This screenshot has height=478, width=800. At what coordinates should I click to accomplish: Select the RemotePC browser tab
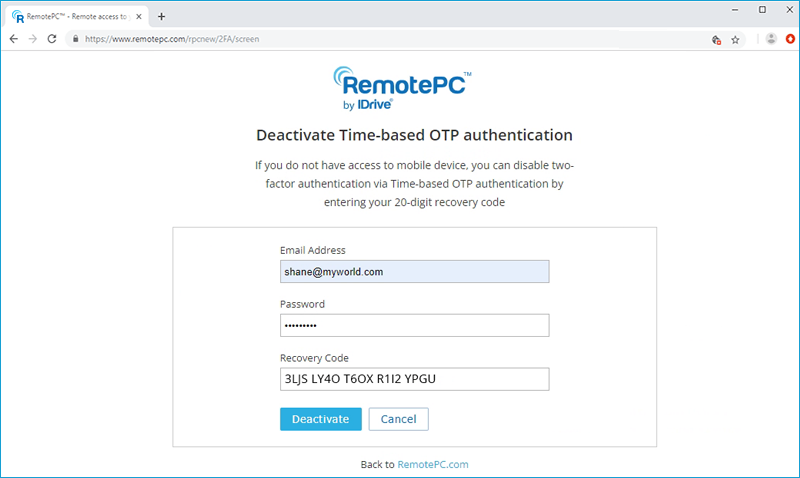[70, 16]
